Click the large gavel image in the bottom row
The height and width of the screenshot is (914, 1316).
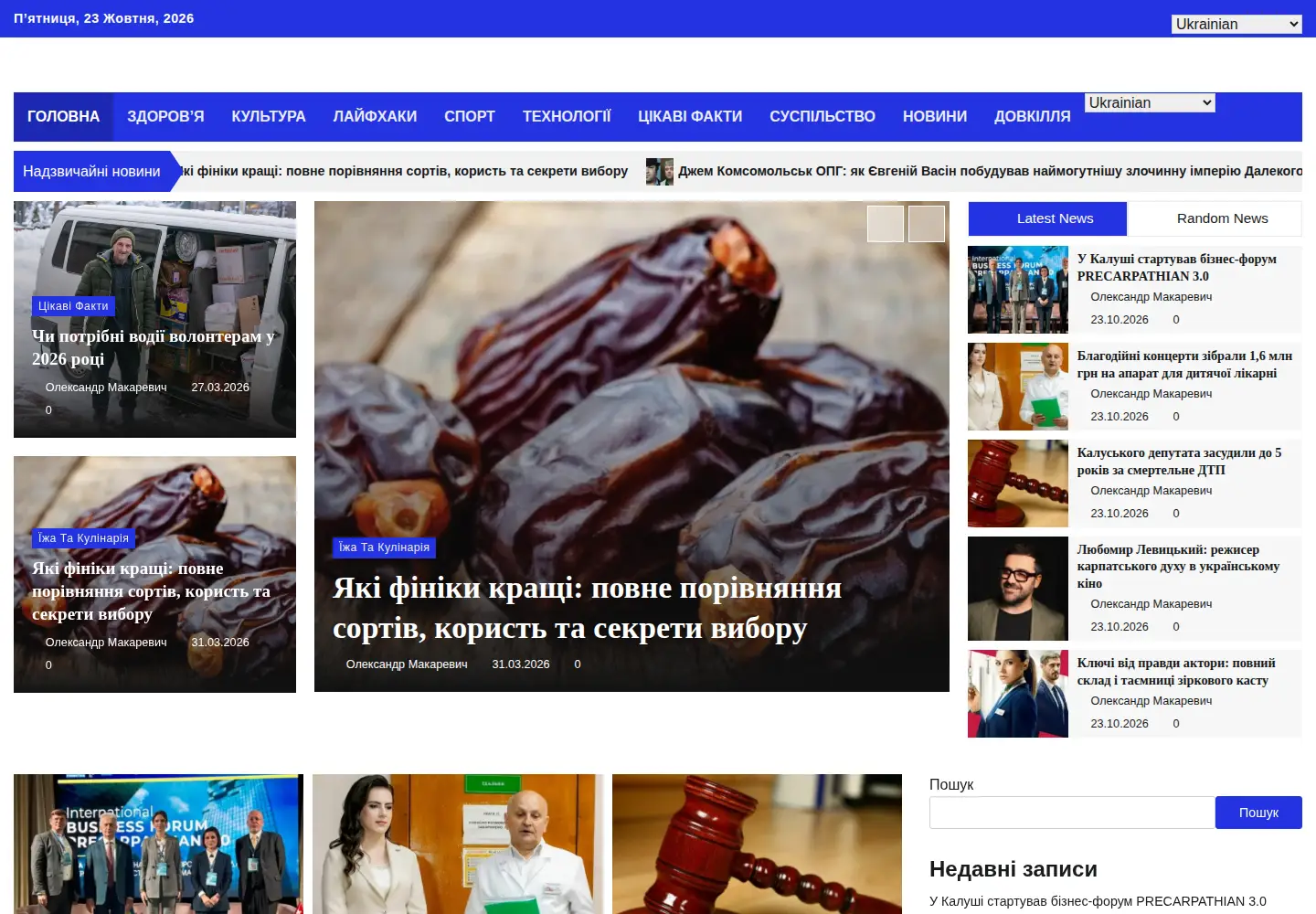tap(757, 844)
